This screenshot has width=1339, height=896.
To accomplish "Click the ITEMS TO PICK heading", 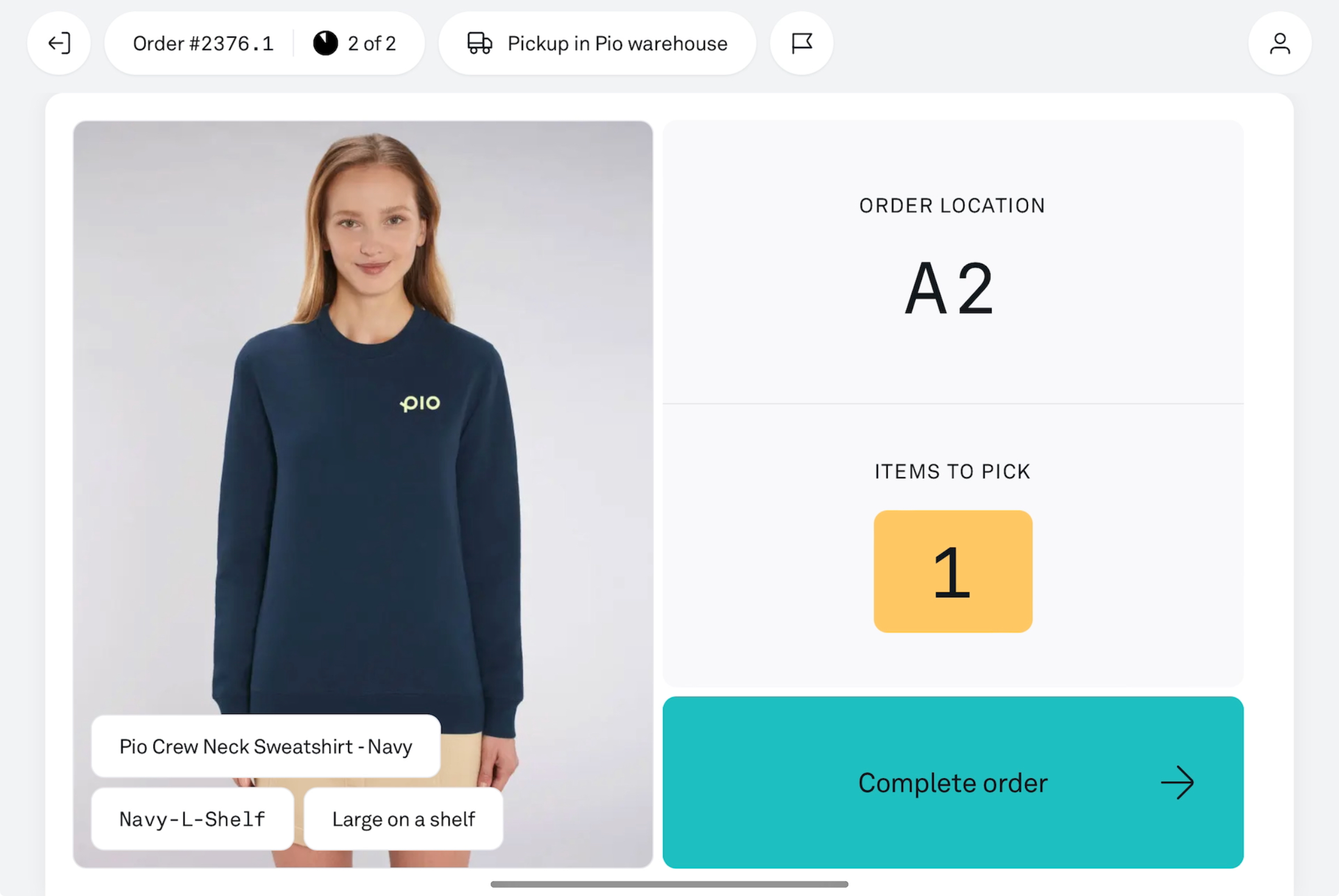I will click(953, 471).
